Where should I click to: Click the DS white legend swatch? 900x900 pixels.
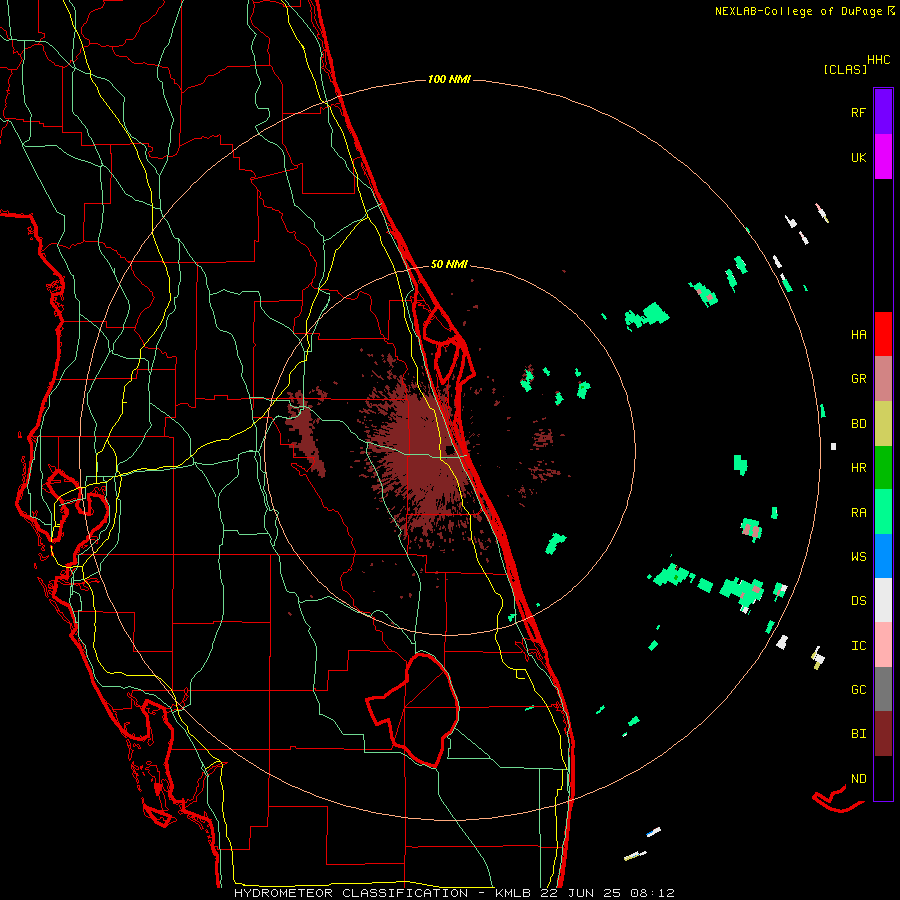click(x=883, y=600)
